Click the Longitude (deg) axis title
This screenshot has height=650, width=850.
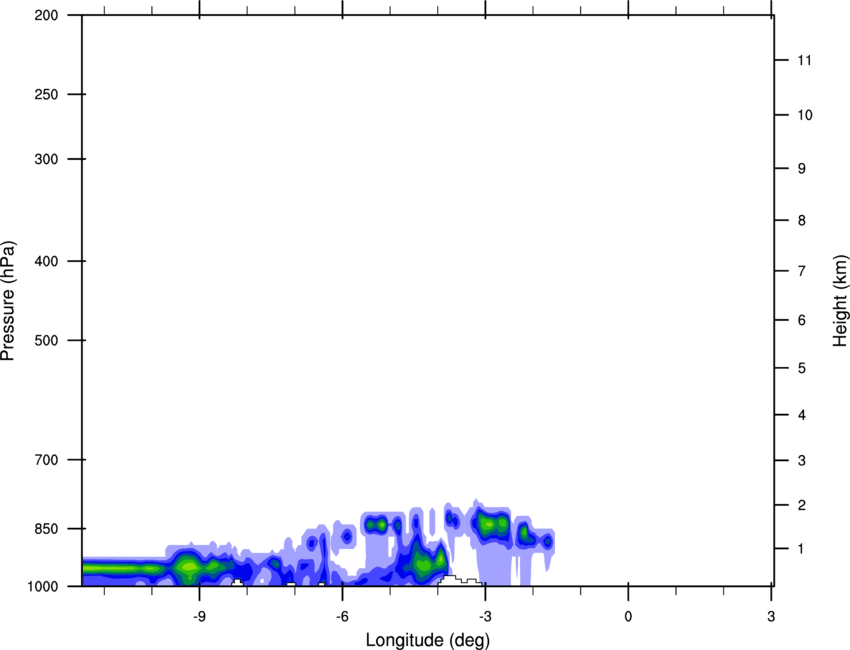coord(427,639)
